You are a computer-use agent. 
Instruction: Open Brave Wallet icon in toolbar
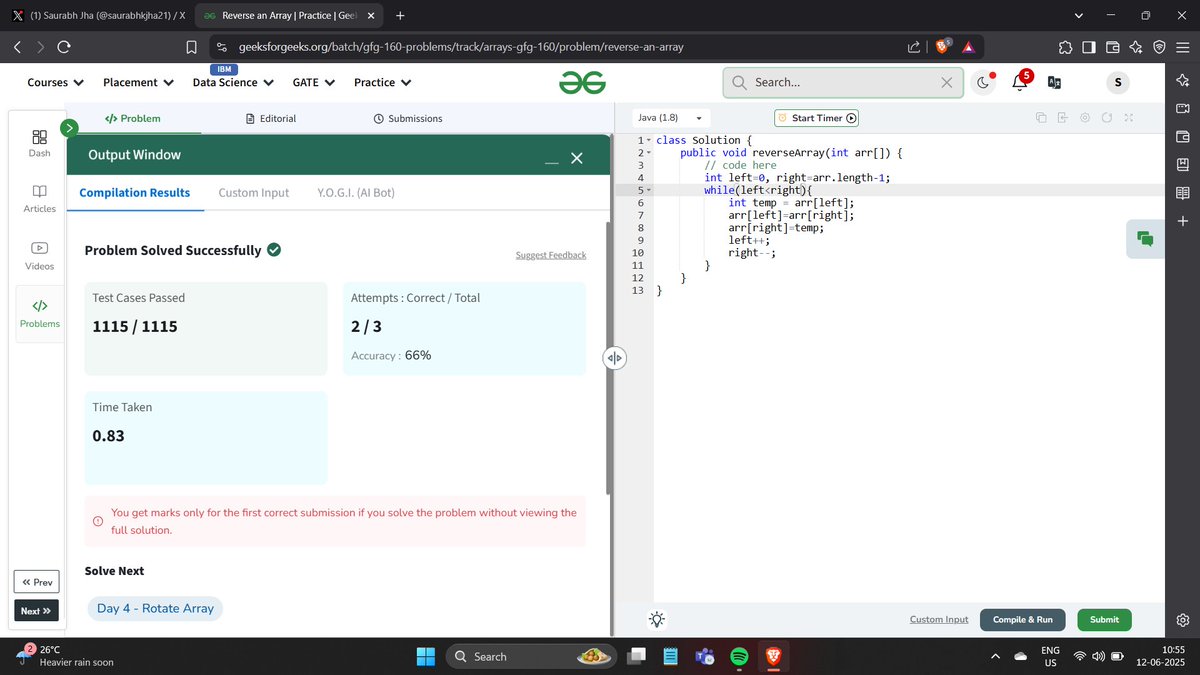point(1112,47)
